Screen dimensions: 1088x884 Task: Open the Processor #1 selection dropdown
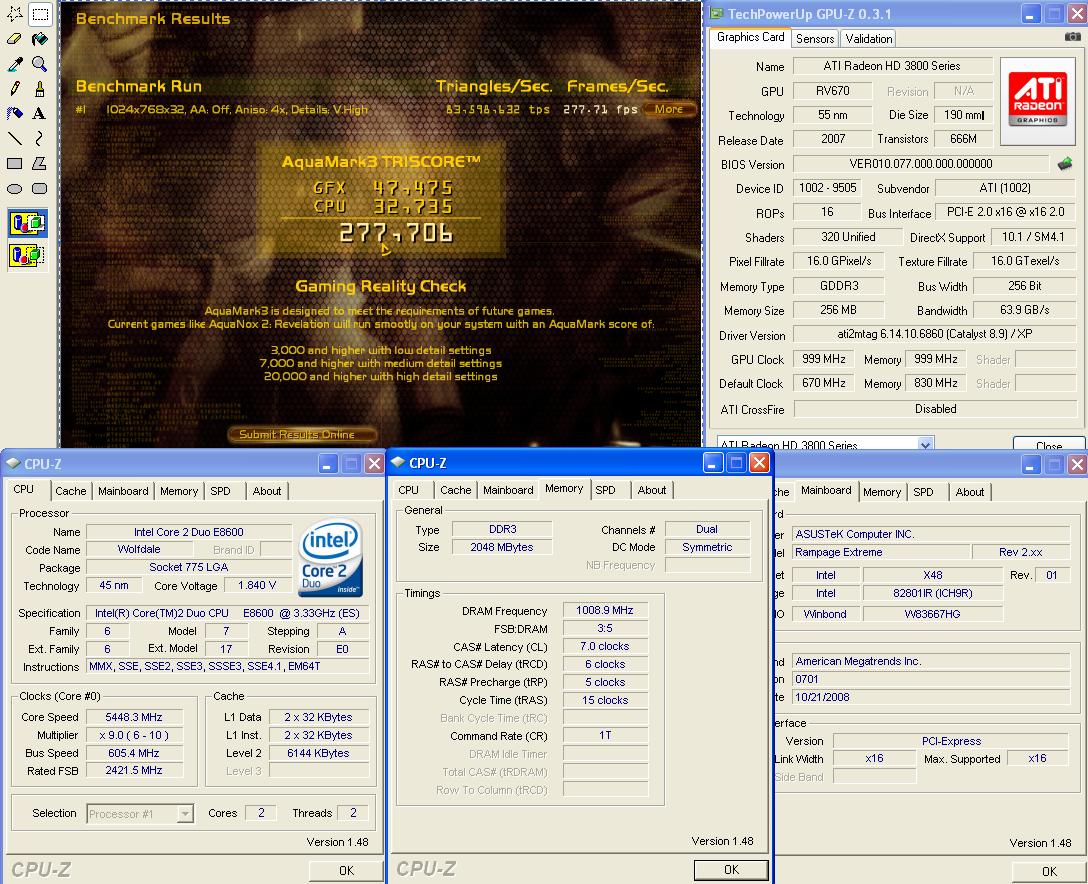[185, 813]
